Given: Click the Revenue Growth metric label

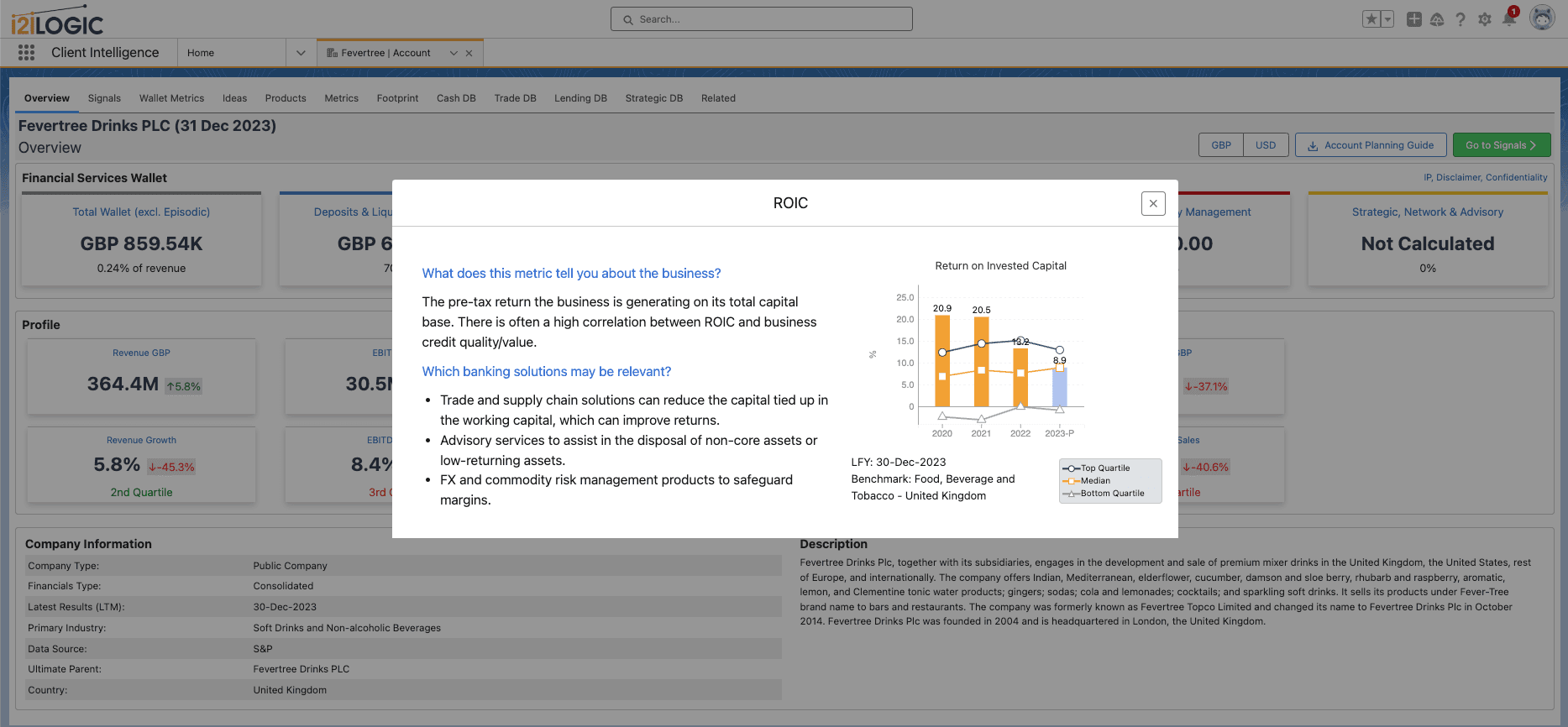Looking at the screenshot, I should click(141, 440).
